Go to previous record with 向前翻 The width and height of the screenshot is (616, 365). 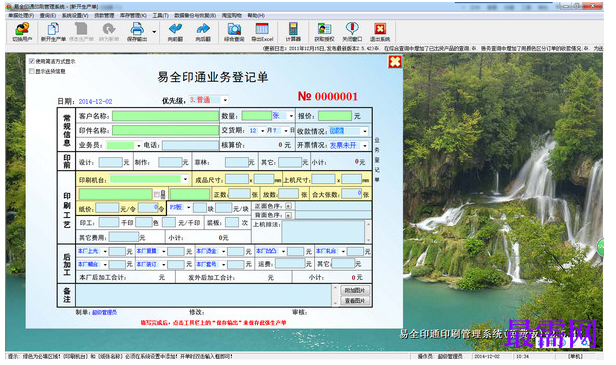click(x=175, y=31)
